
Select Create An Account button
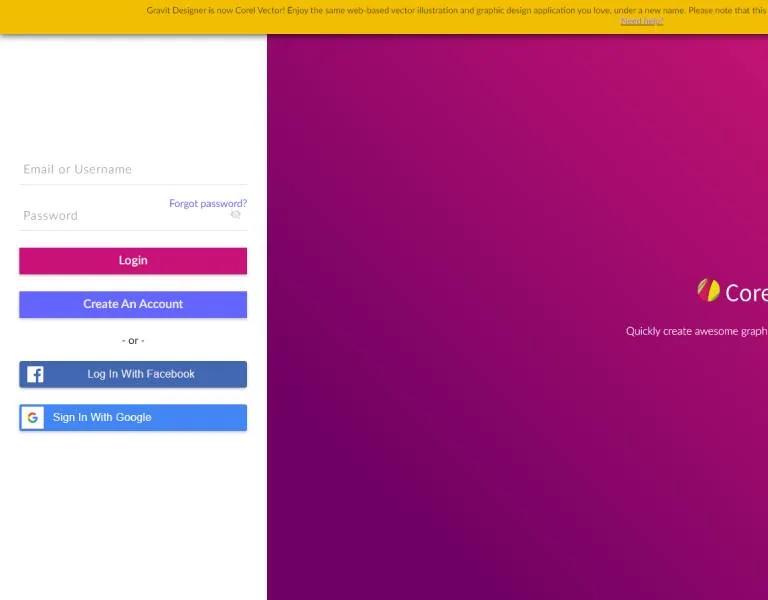pos(133,304)
